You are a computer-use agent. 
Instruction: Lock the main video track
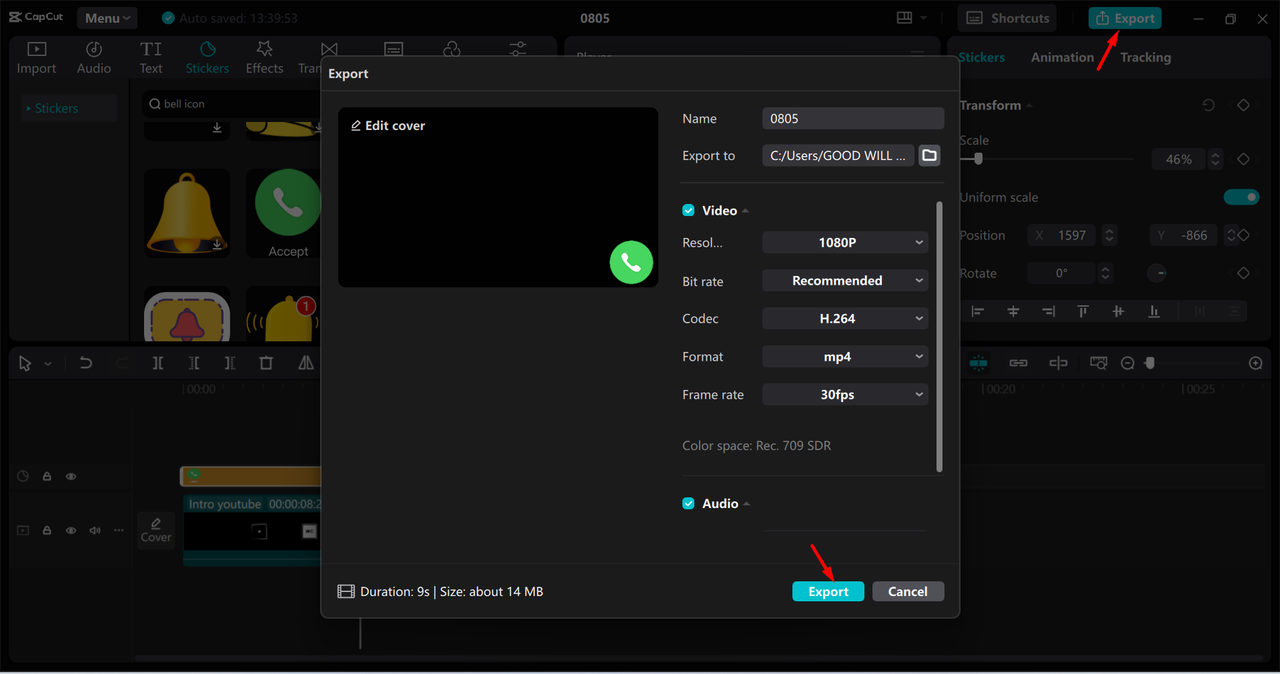click(x=47, y=531)
